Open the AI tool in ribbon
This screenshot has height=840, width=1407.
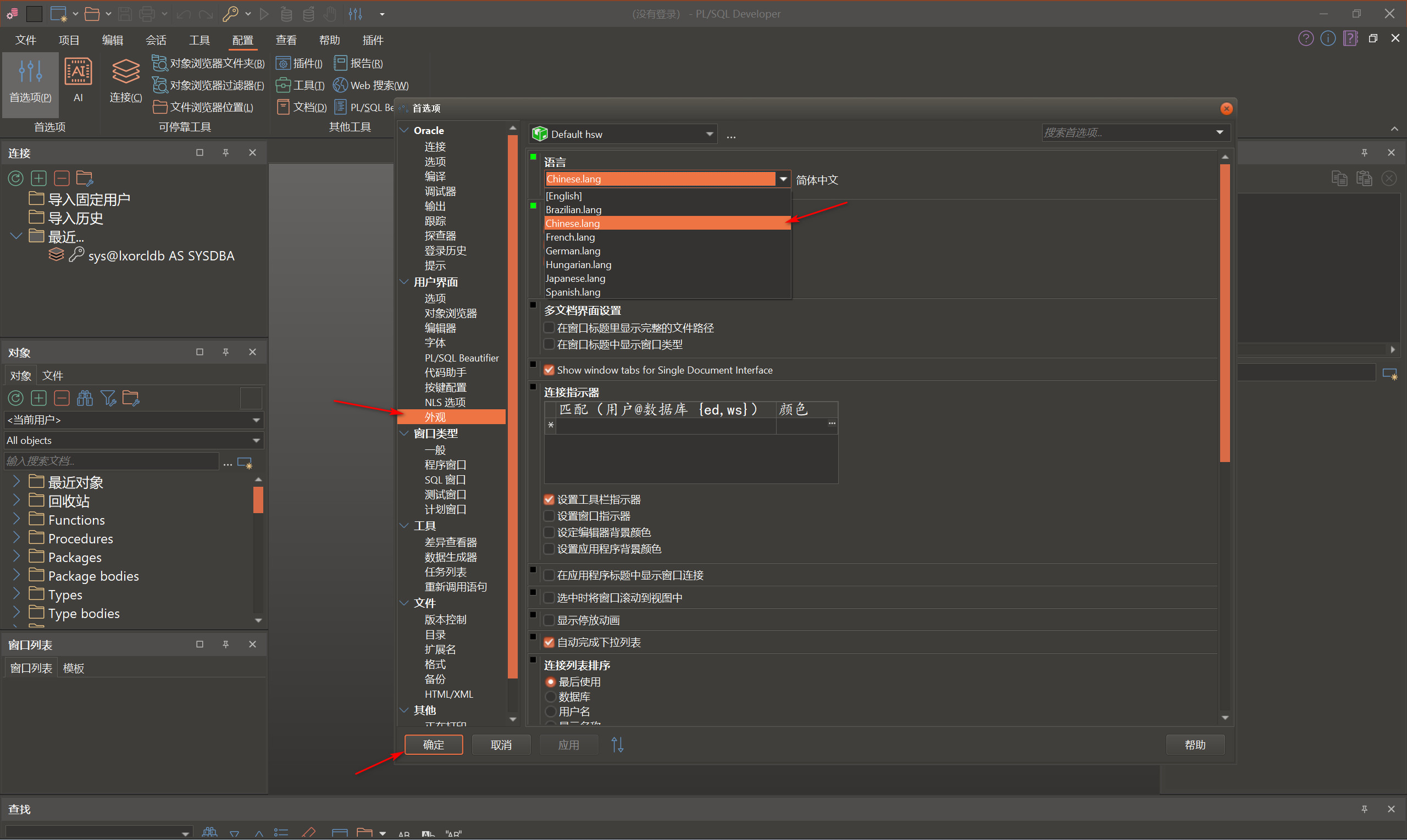78,80
